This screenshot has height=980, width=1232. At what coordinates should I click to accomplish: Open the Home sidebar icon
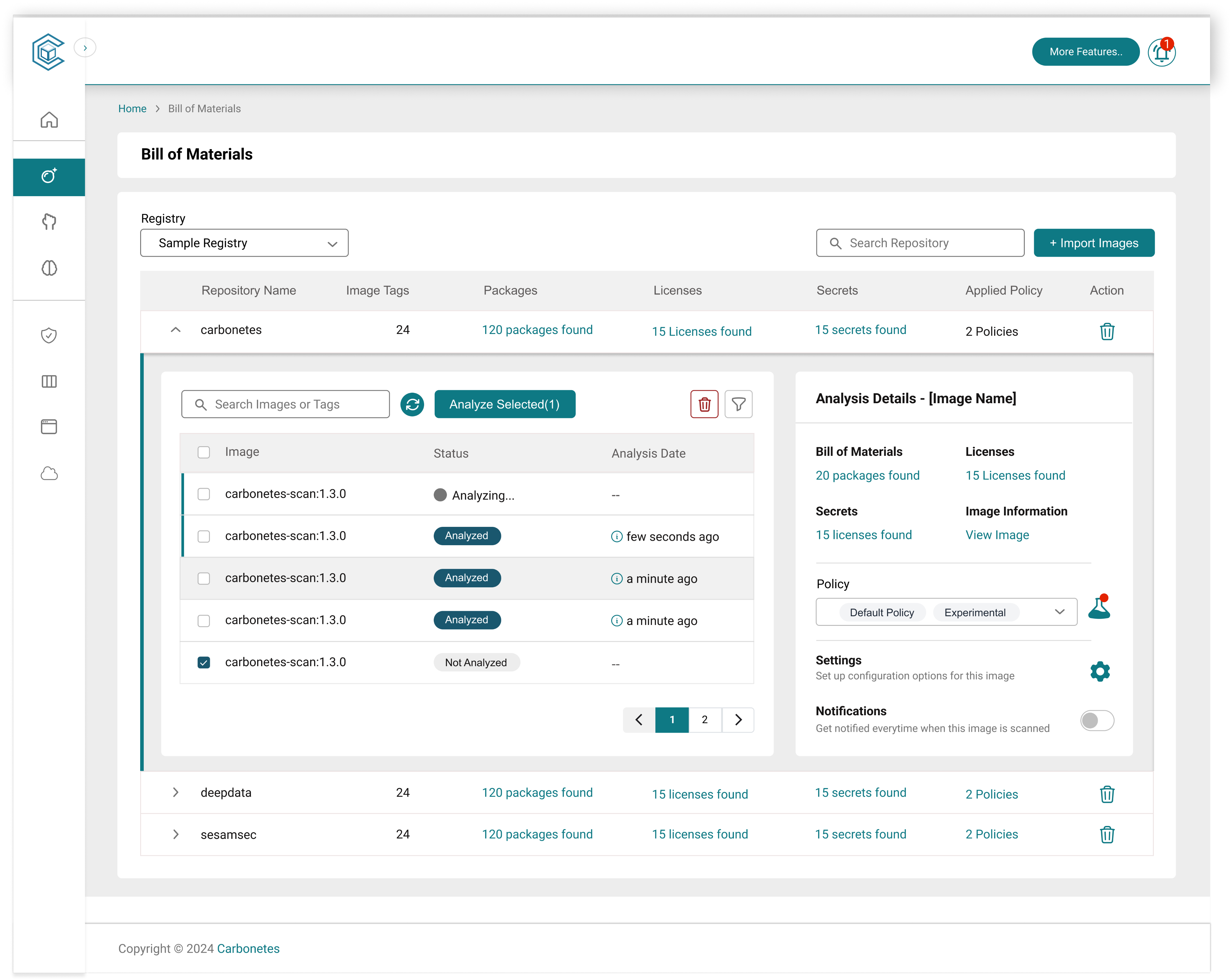[x=49, y=119]
